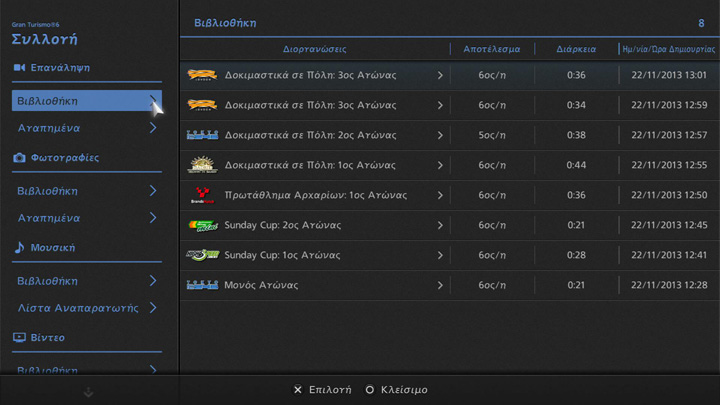This screenshot has height=405, width=720.
Task: Click the video camera icon beside Επανάληψη
Action: pos(19,68)
